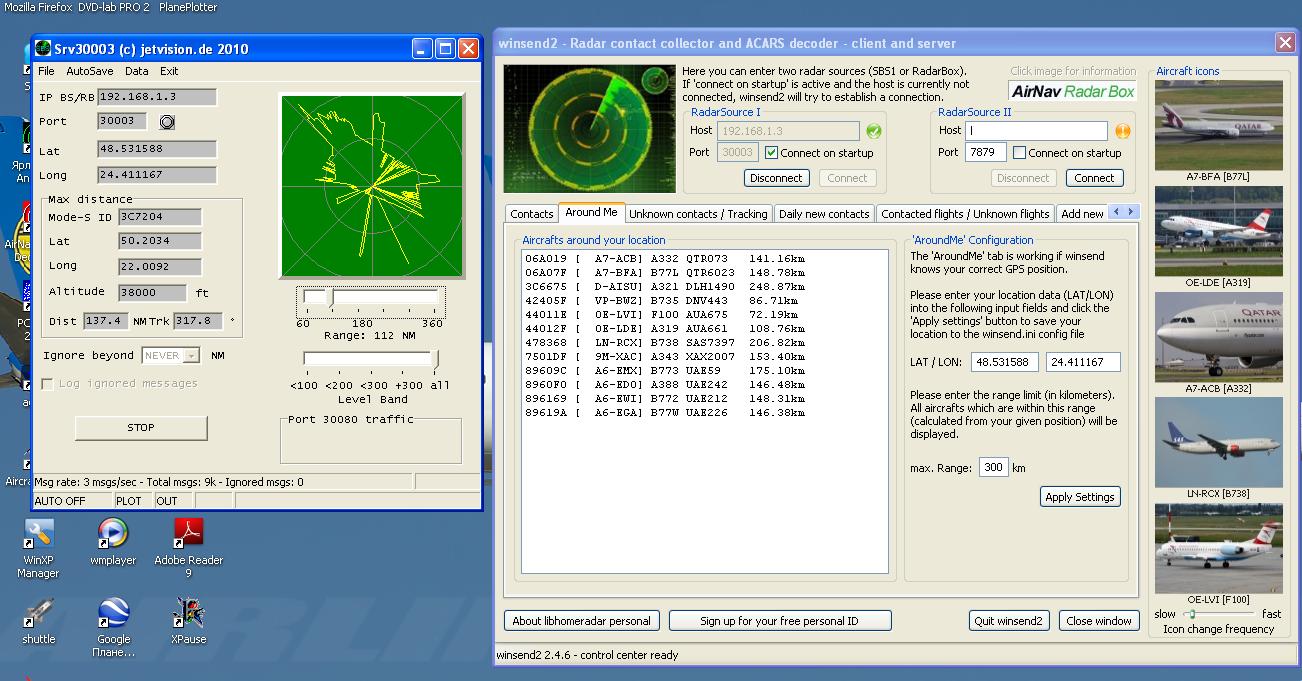Click Disconnect for RadarSource I

coord(777,178)
